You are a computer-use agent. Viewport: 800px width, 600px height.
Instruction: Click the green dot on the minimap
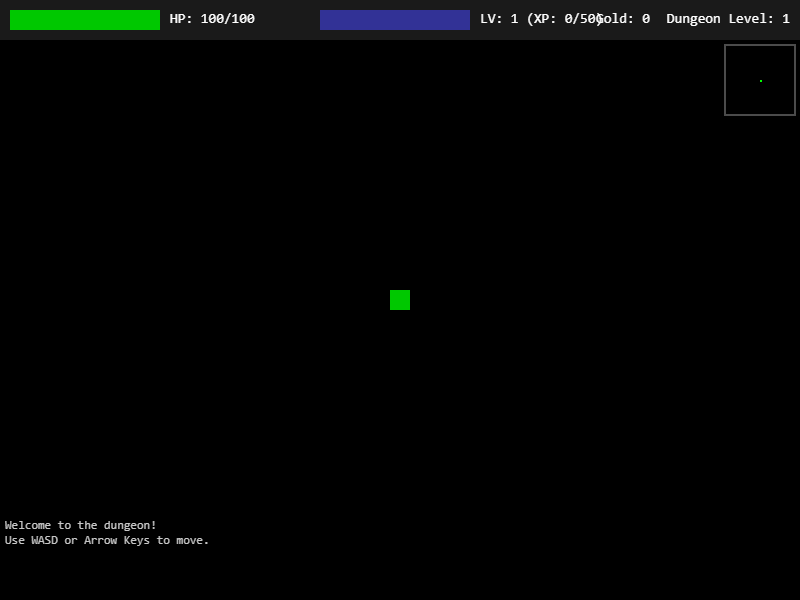tap(761, 81)
